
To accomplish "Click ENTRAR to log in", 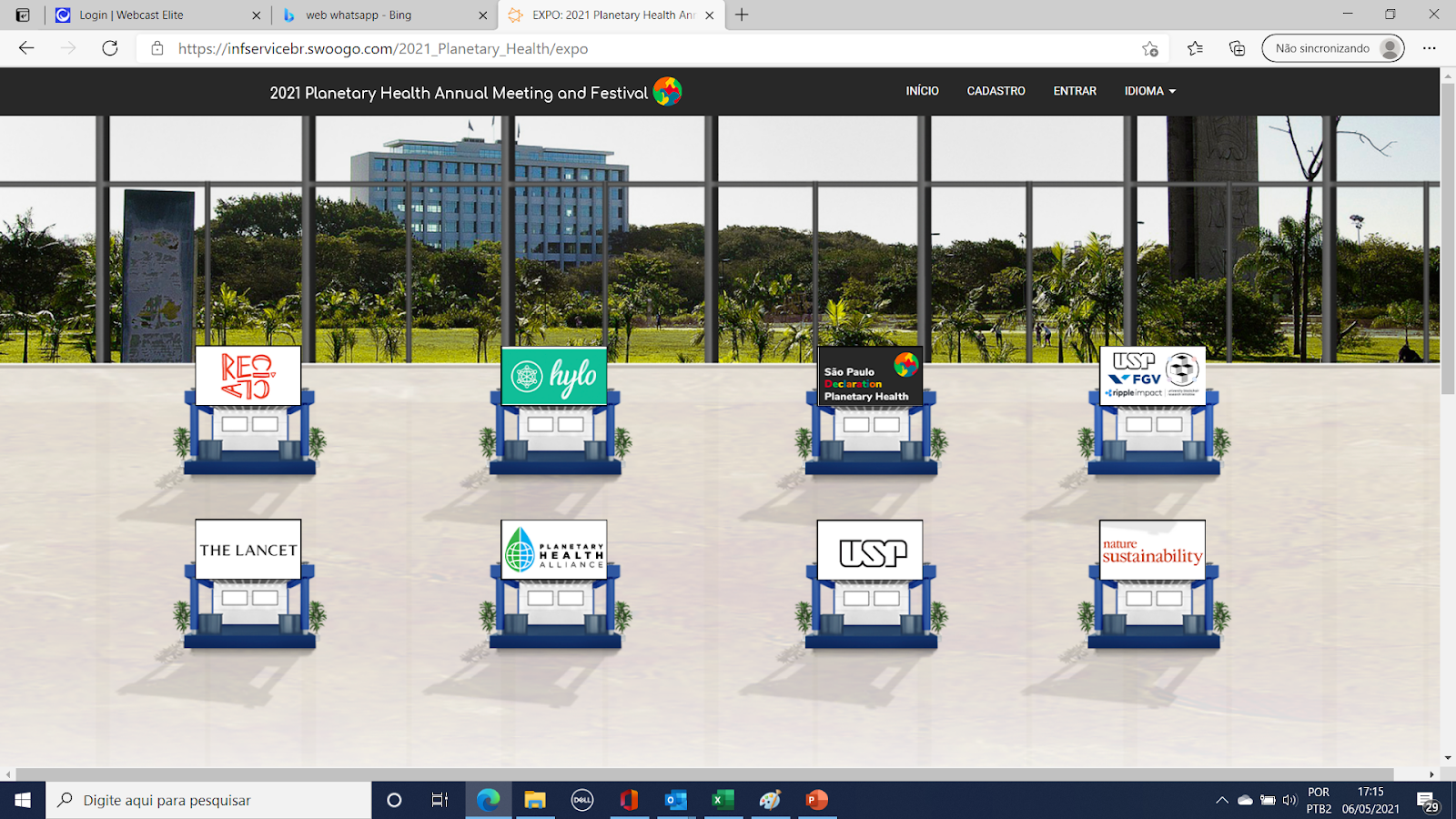I will tap(1075, 91).
